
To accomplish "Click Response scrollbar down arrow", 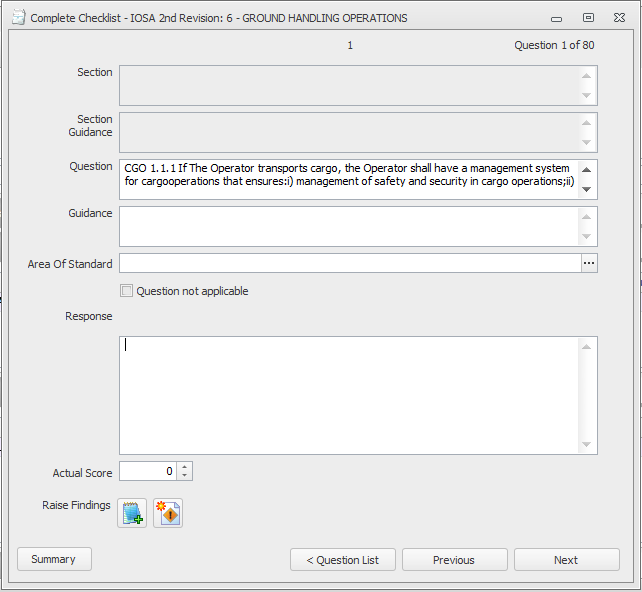I will coord(586,445).
